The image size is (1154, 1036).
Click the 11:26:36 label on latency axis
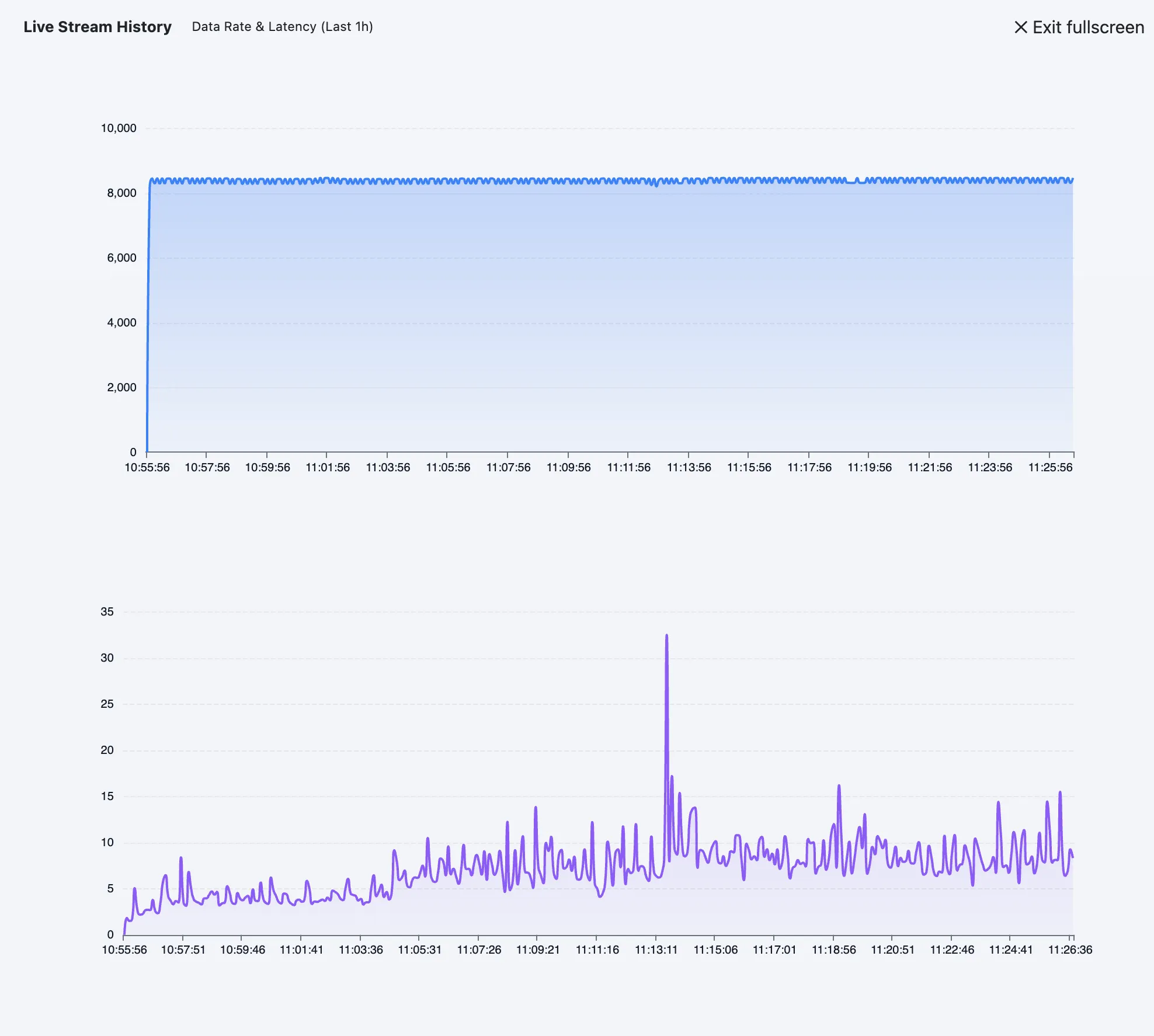(1070, 950)
